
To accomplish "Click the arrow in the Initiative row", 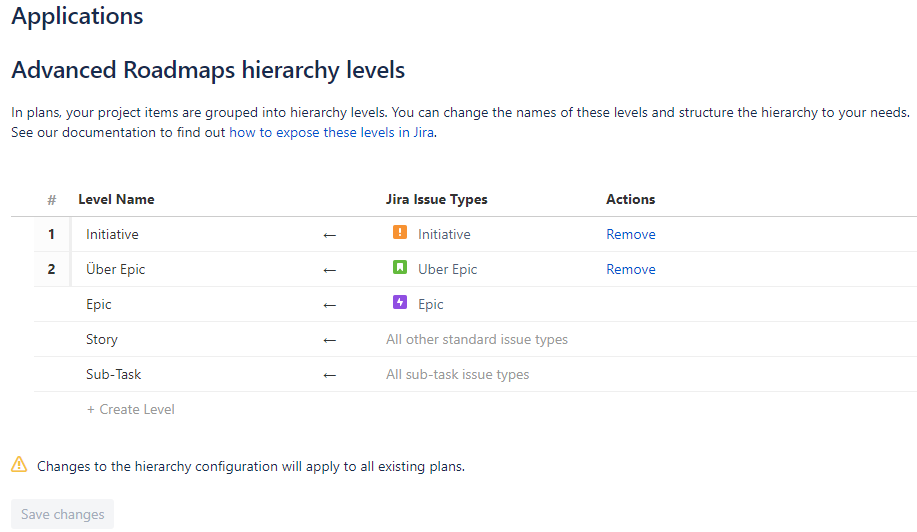I will pyautogui.click(x=330, y=235).
